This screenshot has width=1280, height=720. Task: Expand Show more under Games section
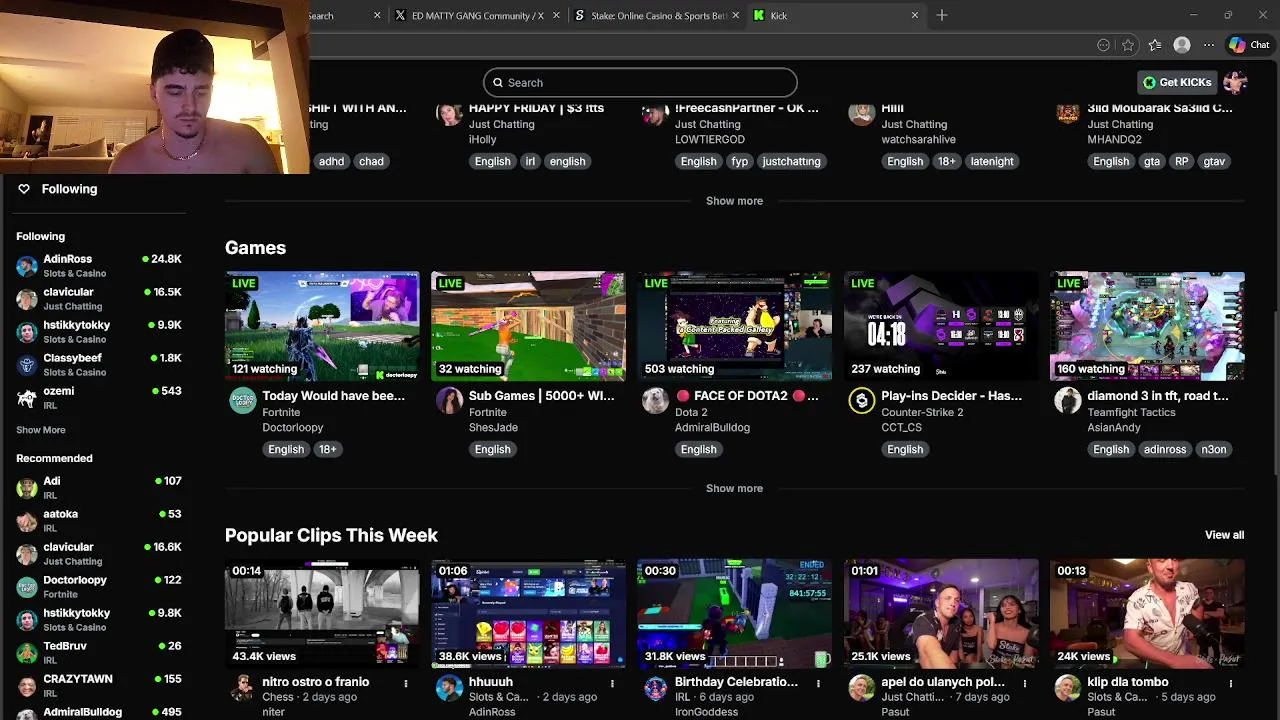point(734,488)
